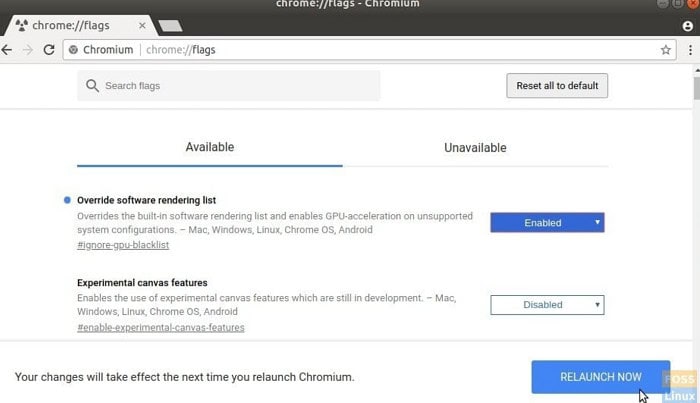Switch to the Unavailable tab
Viewport: 700px width, 403px height.
point(475,148)
